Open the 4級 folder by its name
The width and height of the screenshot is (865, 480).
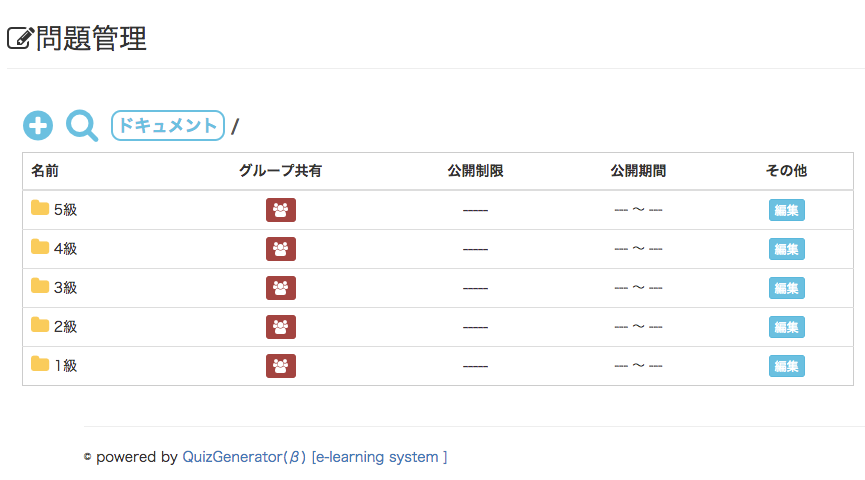click(x=65, y=248)
